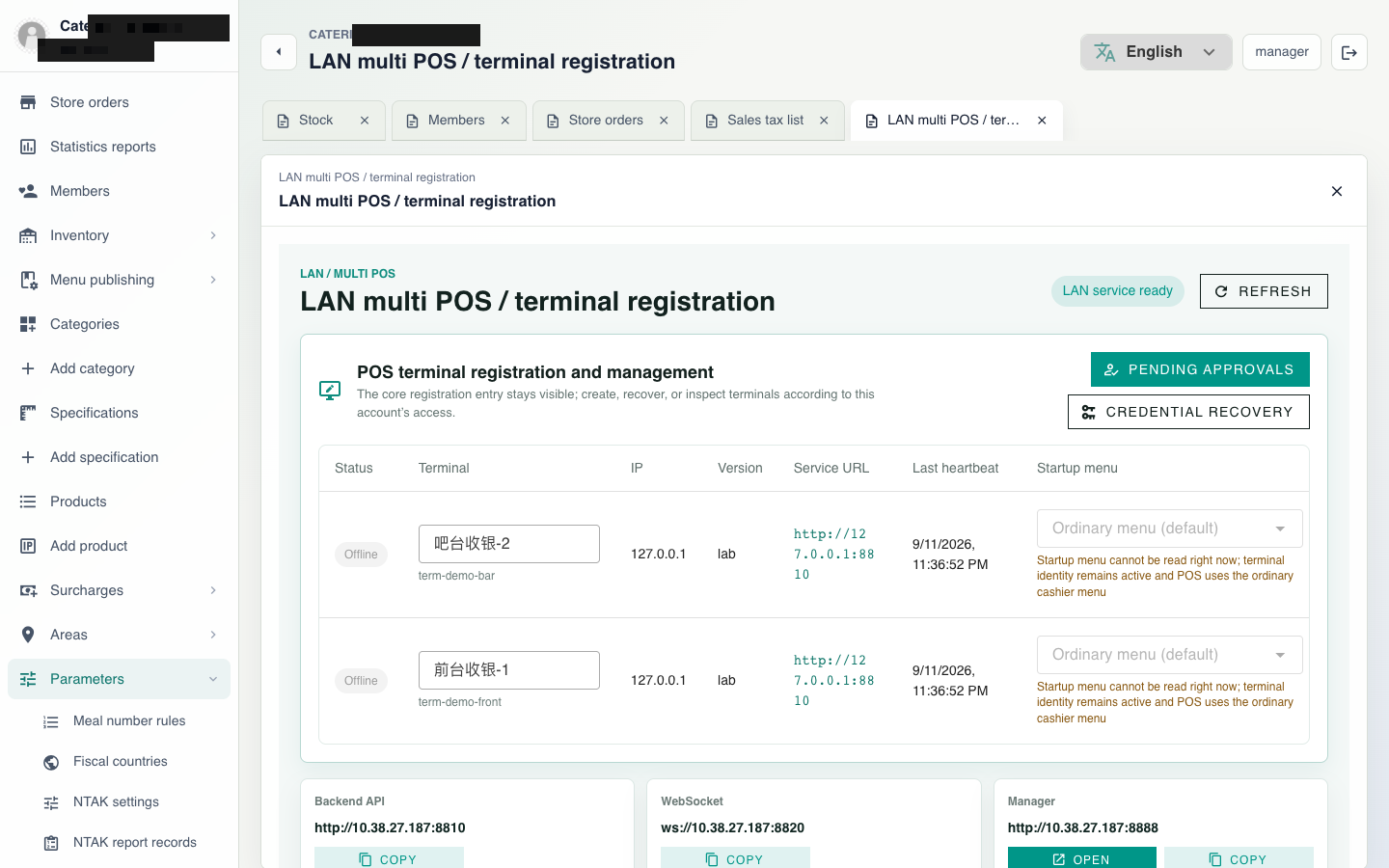Edit the 前台收银-1 terminal name field
1389x868 pixels.
click(x=509, y=670)
